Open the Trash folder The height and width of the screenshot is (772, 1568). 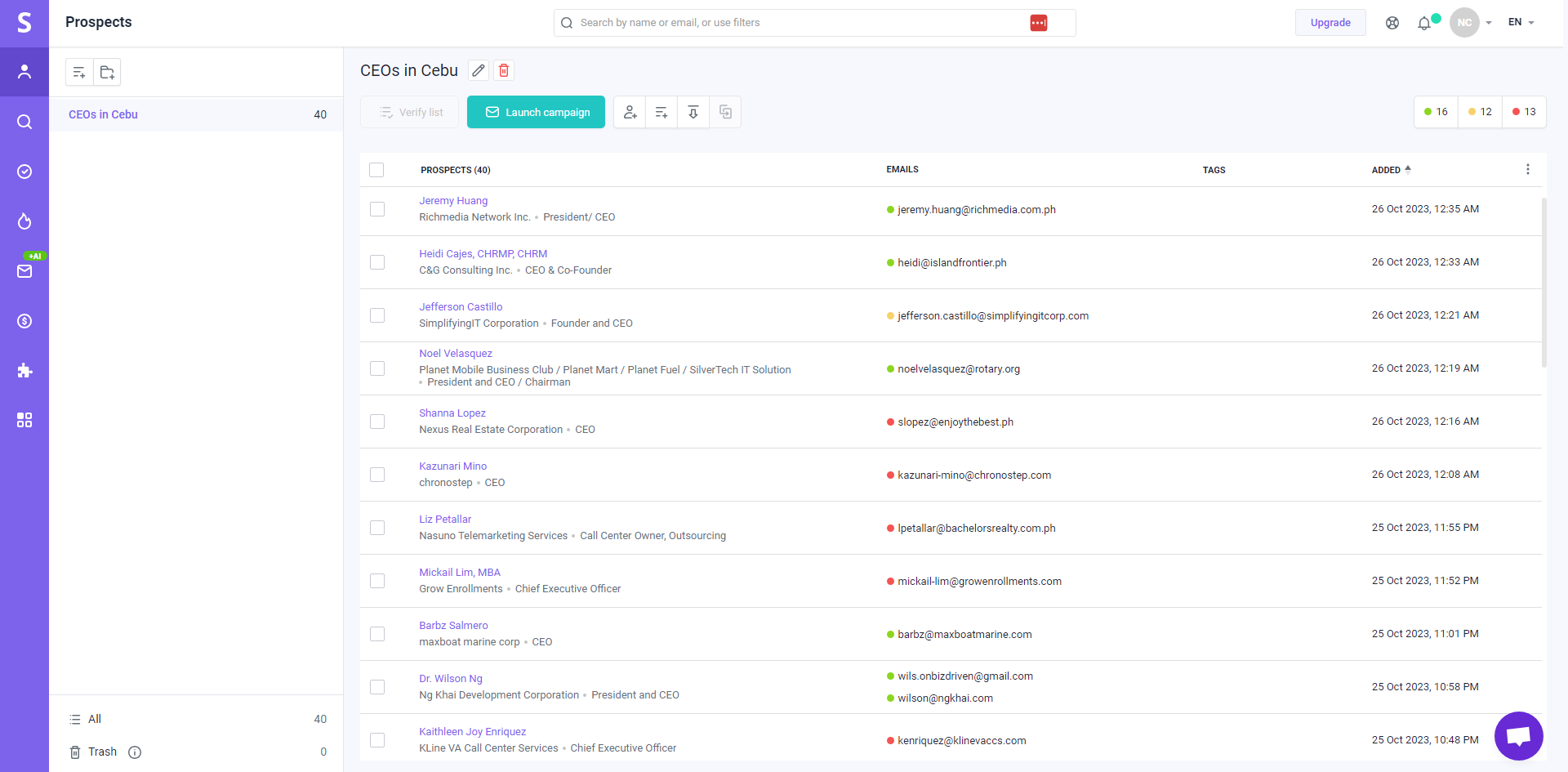click(x=102, y=752)
